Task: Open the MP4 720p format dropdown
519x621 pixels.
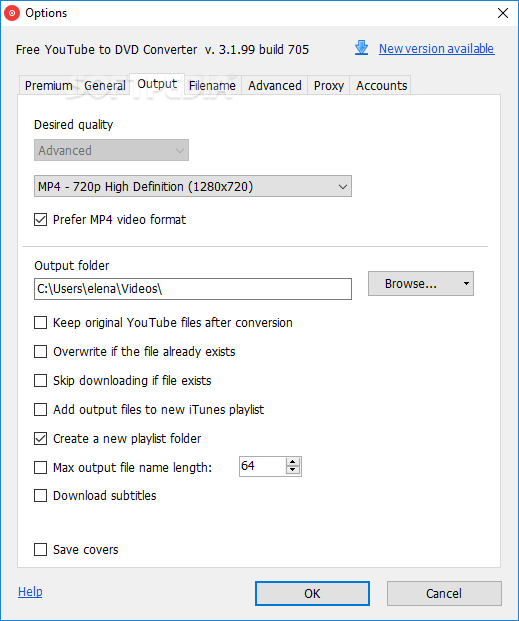Action: click(193, 186)
